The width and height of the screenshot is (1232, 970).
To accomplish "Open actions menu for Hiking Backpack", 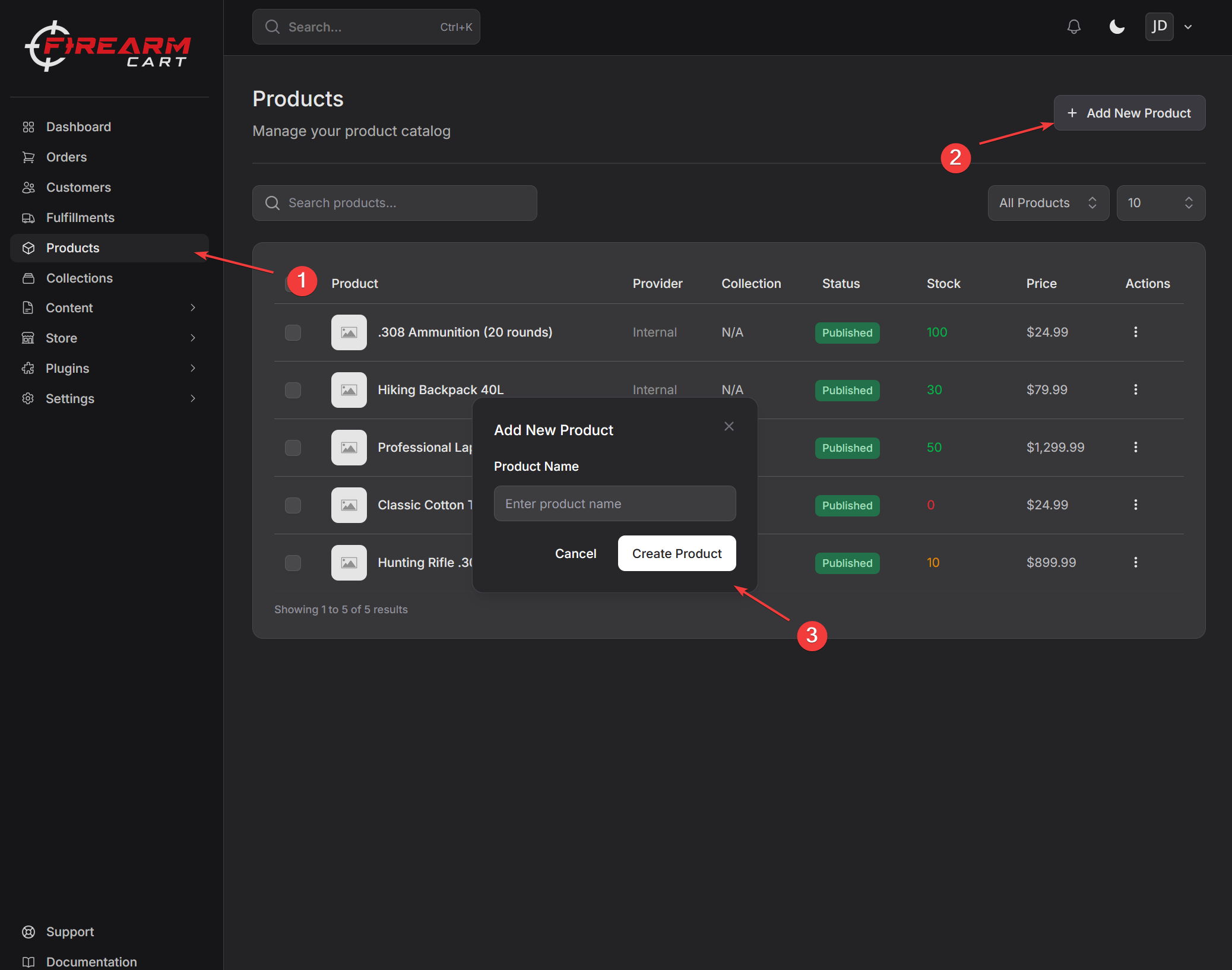I will pos(1135,390).
